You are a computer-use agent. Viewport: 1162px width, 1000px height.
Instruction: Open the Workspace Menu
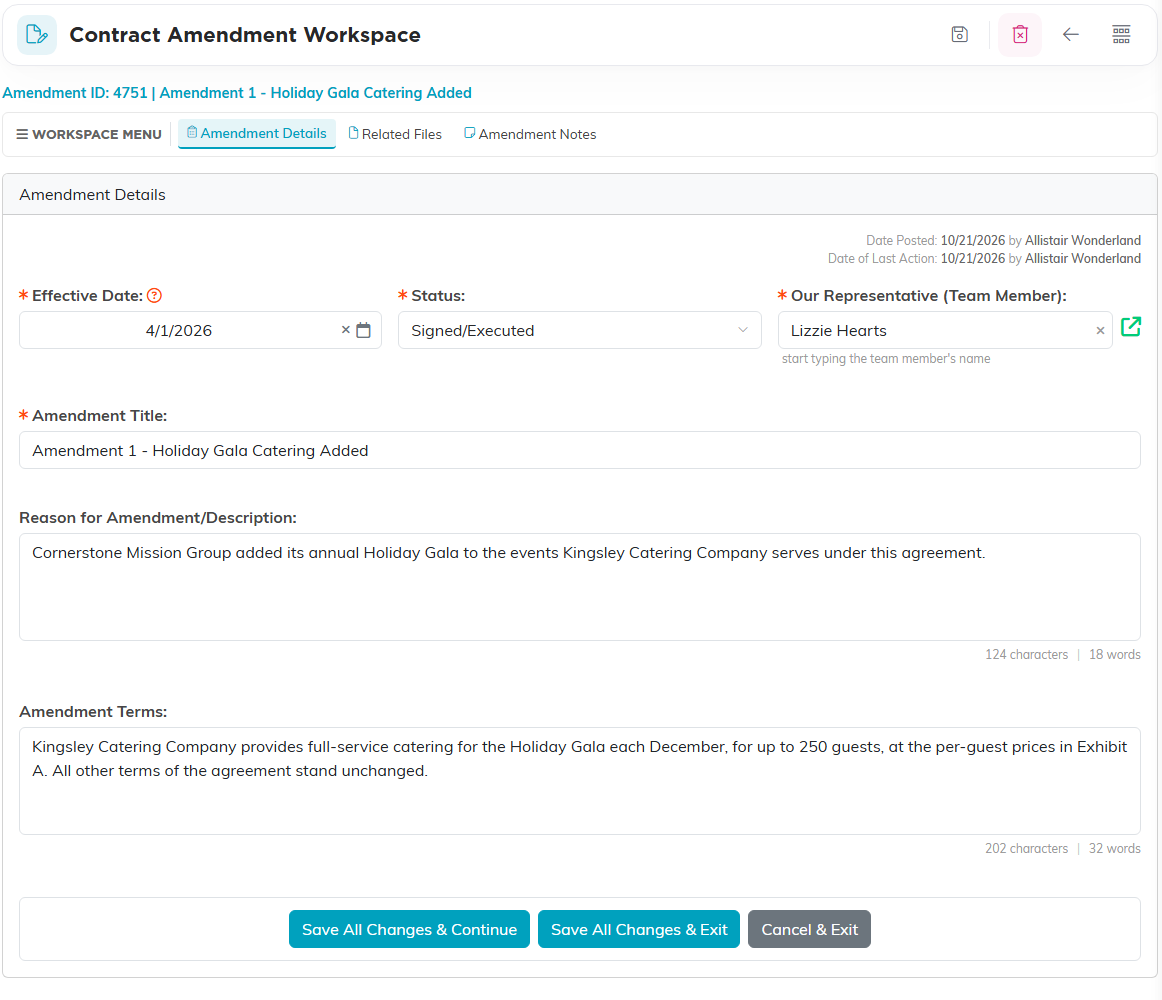pos(89,134)
